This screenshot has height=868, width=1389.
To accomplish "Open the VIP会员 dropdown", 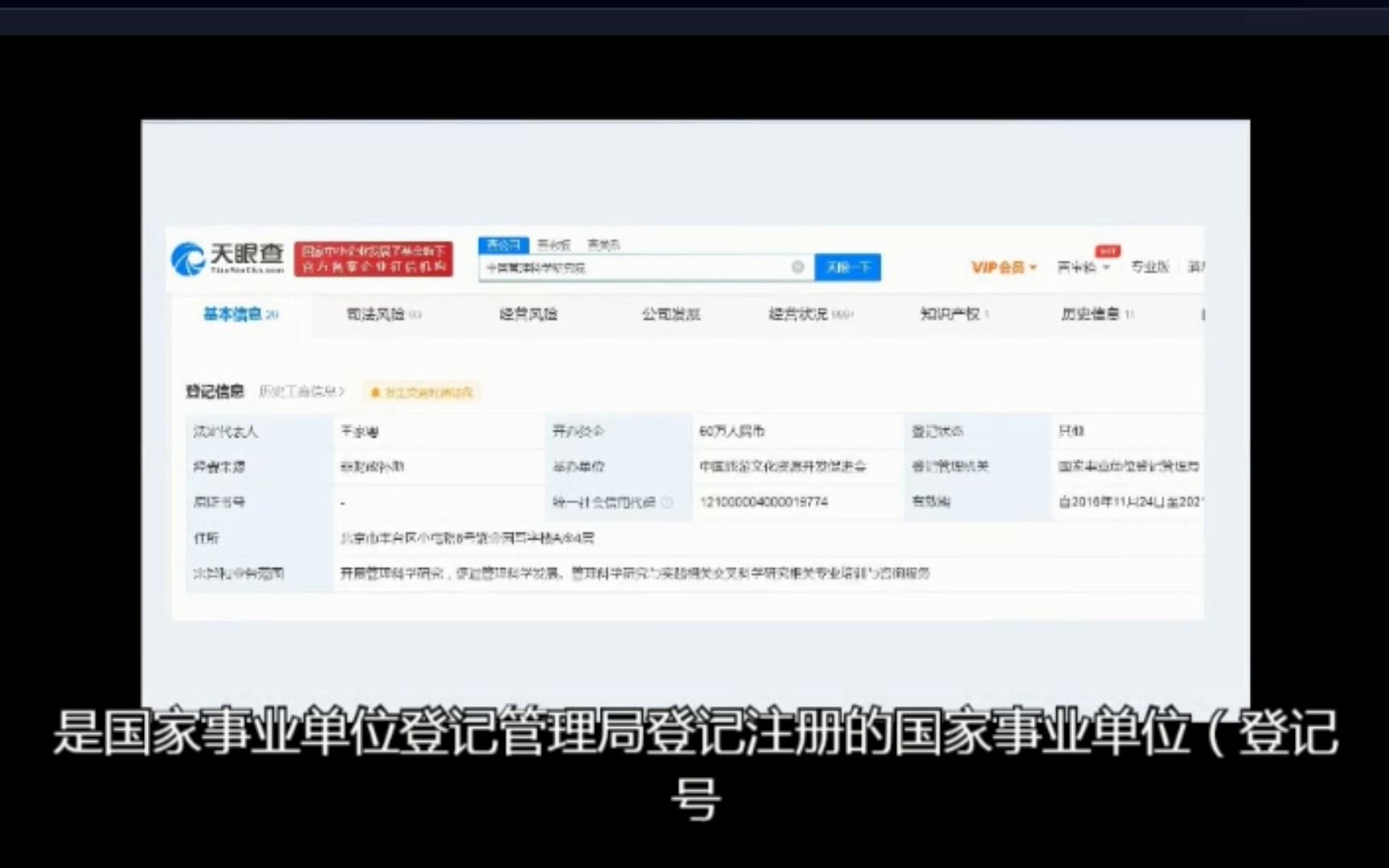I will [x=1002, y=268].
